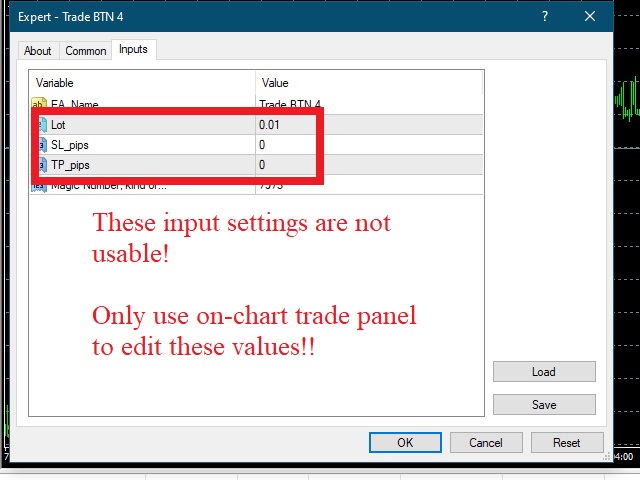This screenshot has width=640, height=480.
Task: Click the TP_pips value cell
Action: coord(369,165)
